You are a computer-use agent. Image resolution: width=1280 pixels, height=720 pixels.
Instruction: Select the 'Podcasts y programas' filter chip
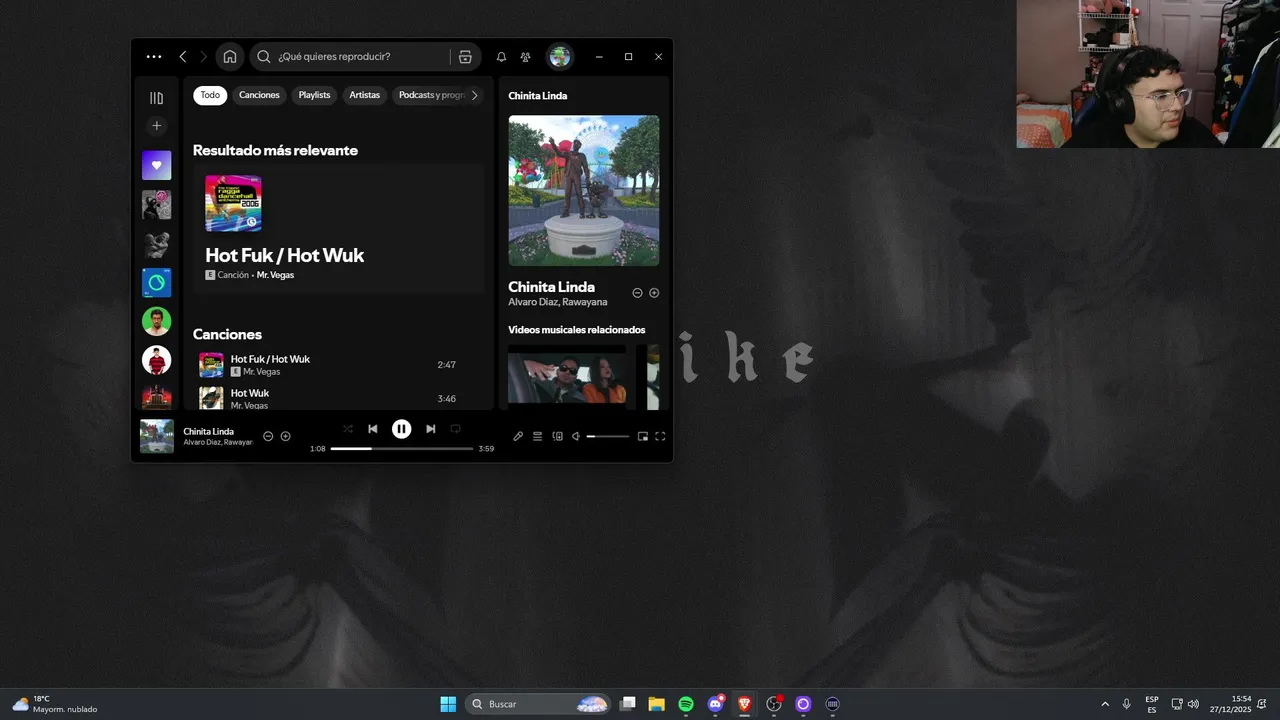coord(432,95)
